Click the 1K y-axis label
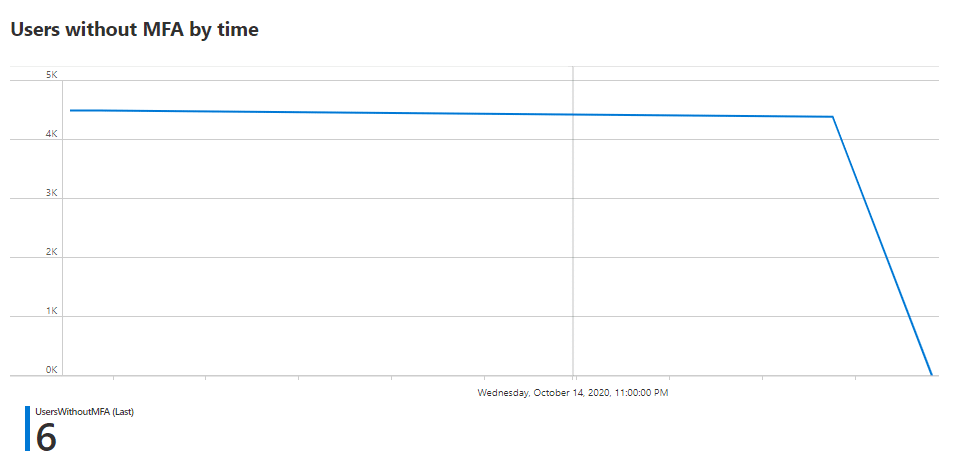The image size is (953, 472). coord(52,310)
